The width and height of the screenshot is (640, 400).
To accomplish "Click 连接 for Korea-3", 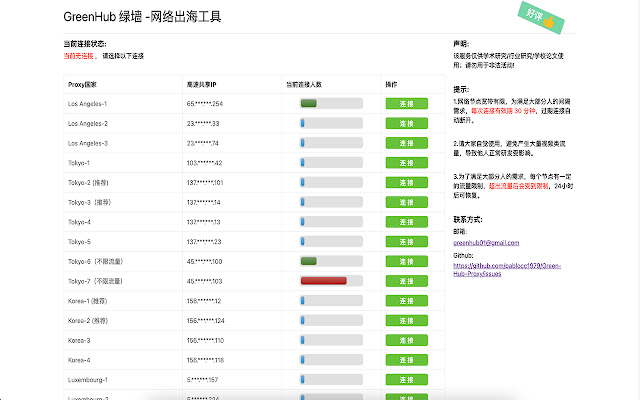I will [x=406, y=340].
